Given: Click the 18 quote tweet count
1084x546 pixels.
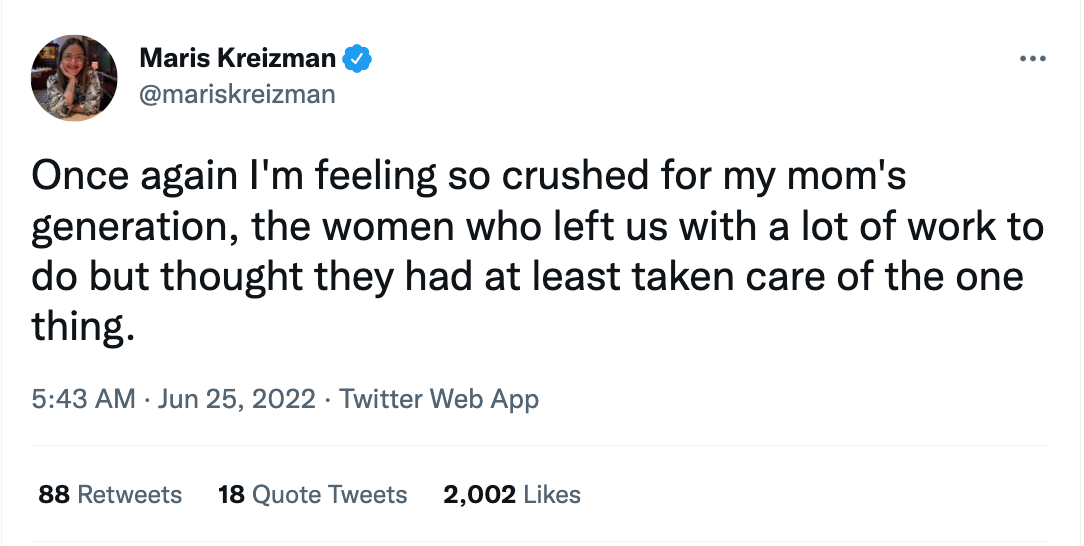Looking at the screenshot, I should click(231, 494).
